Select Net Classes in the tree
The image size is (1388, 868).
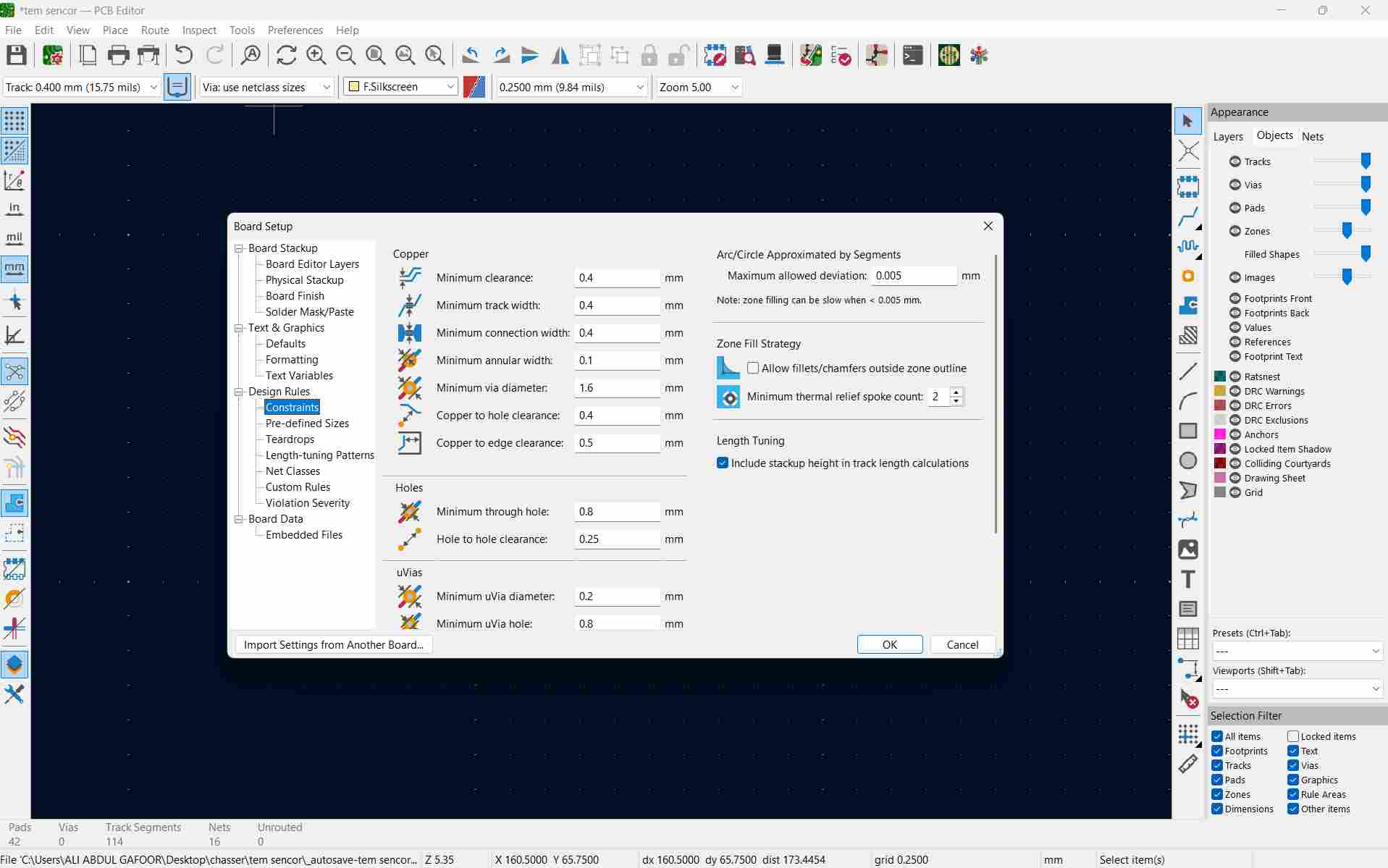(x=293, y=471)
